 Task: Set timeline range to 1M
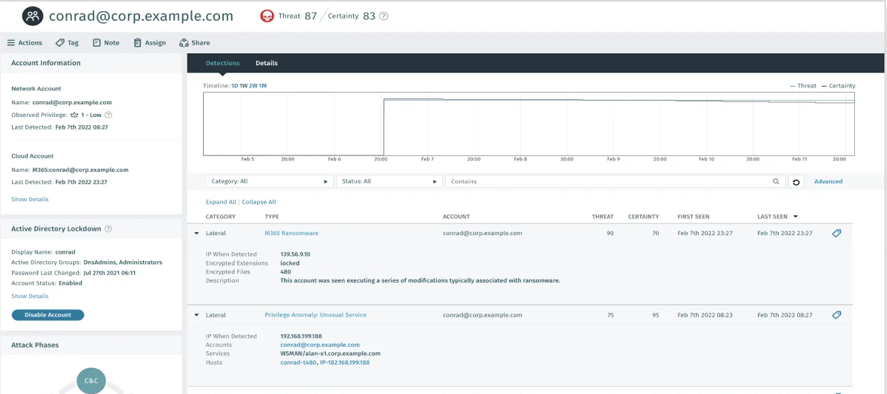262,86
